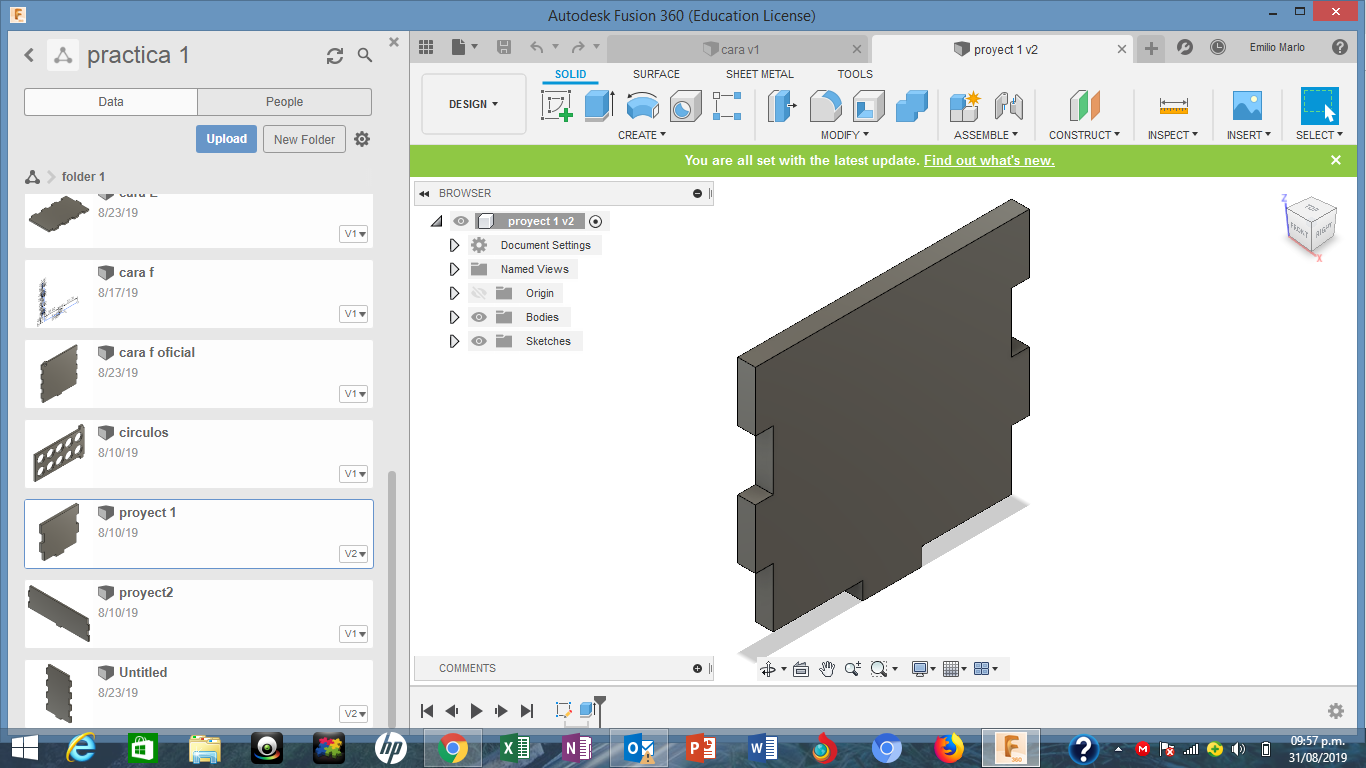Select the Press Pull tool

(782, 105)
